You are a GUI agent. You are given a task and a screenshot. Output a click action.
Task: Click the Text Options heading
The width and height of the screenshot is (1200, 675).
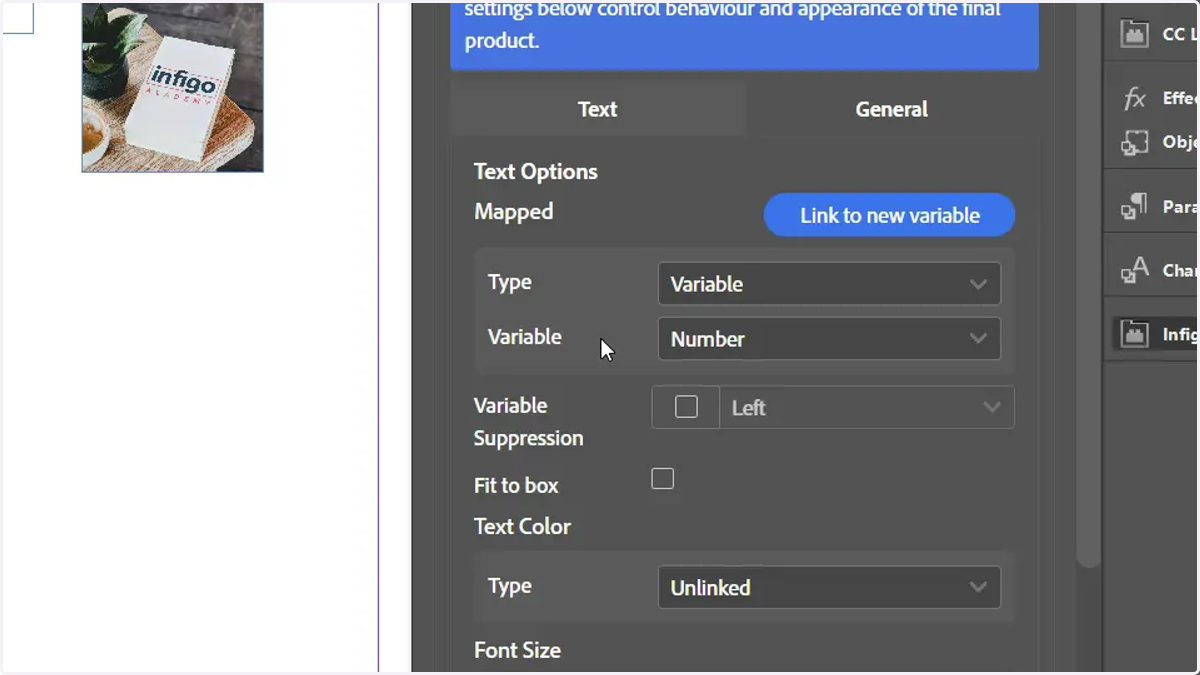(536, 171)
